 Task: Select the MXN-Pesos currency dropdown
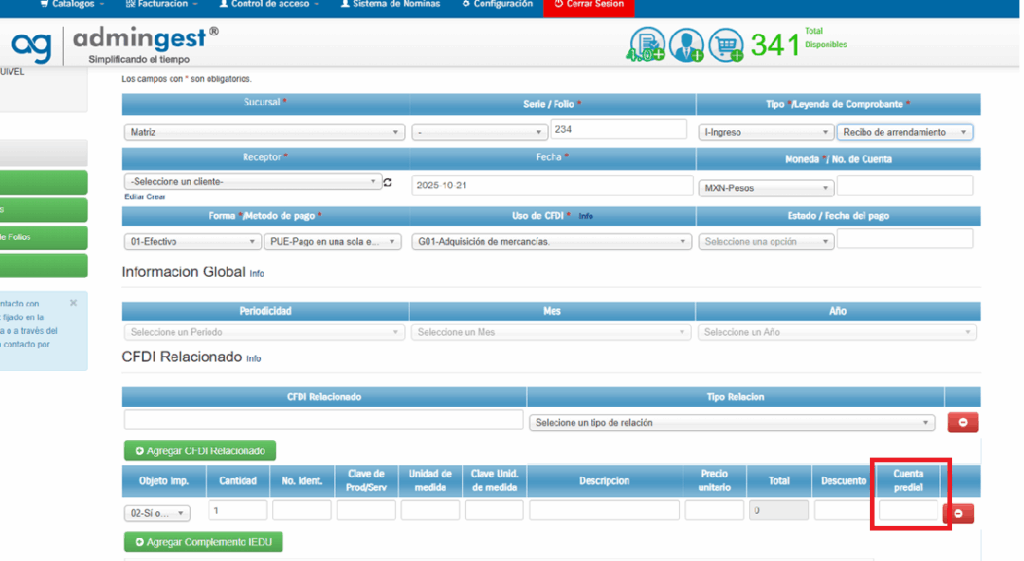(765, 188)
